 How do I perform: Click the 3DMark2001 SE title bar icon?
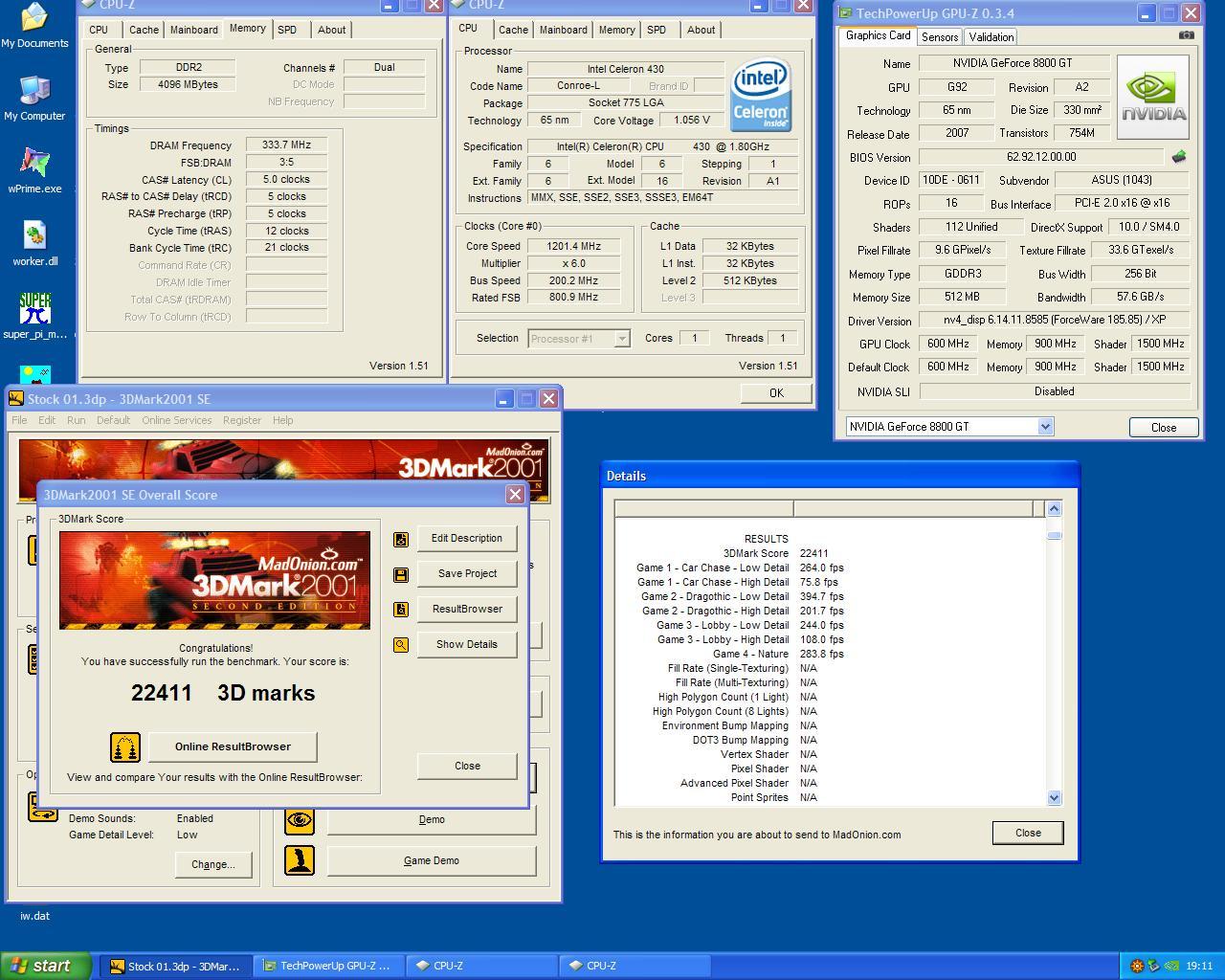tap(16, 399)
